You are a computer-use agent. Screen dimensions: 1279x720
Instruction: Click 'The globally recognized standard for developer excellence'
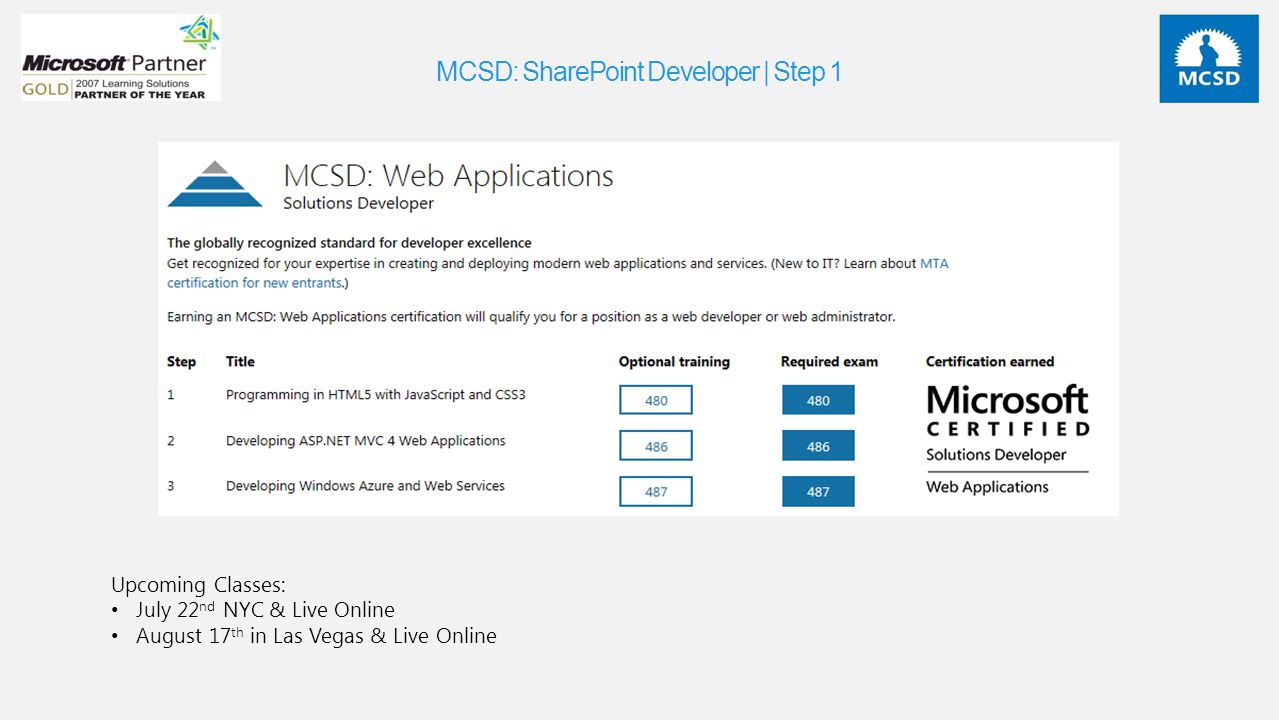pos(349,243)
